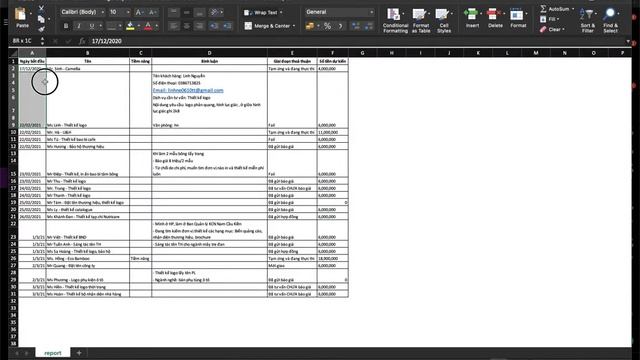
Task: Decrease font size with small A
Action: tap(152, 12)
